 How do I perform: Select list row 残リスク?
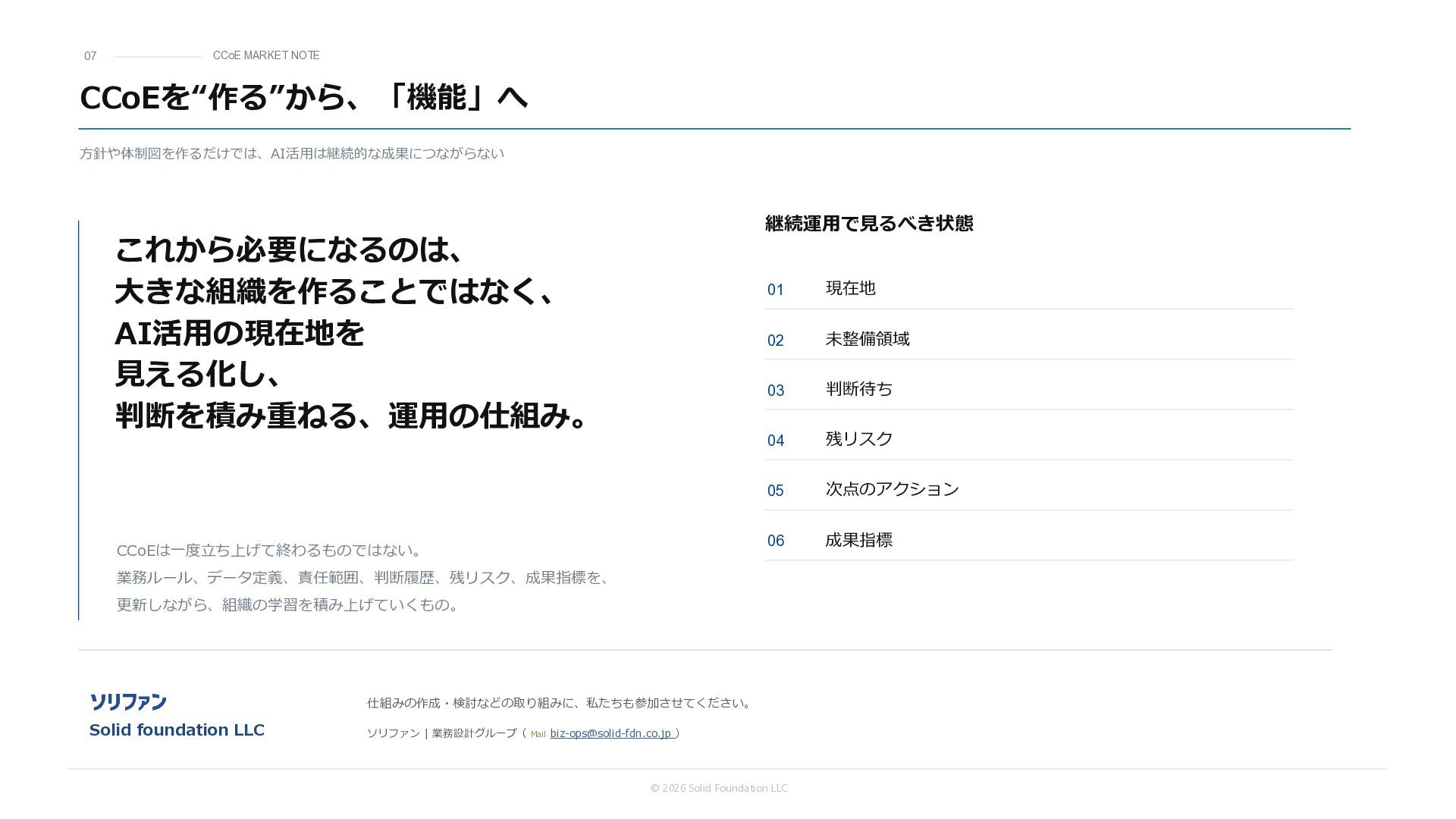click(x=1029, y=439)
